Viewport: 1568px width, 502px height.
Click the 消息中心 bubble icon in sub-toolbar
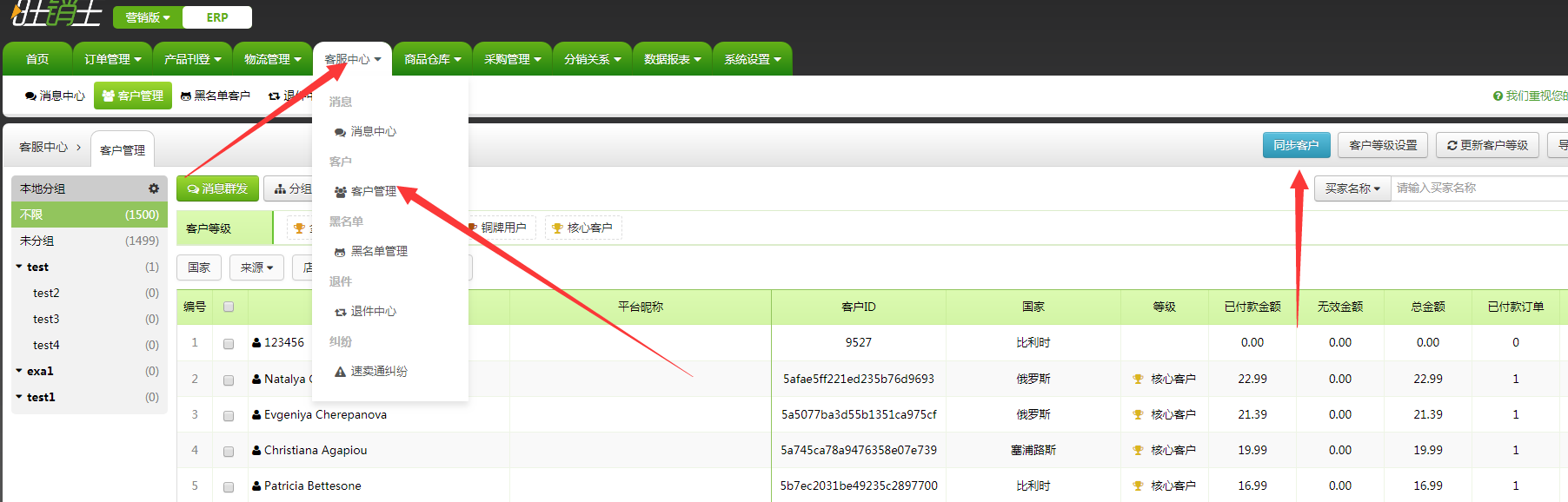tap(31, 96)
